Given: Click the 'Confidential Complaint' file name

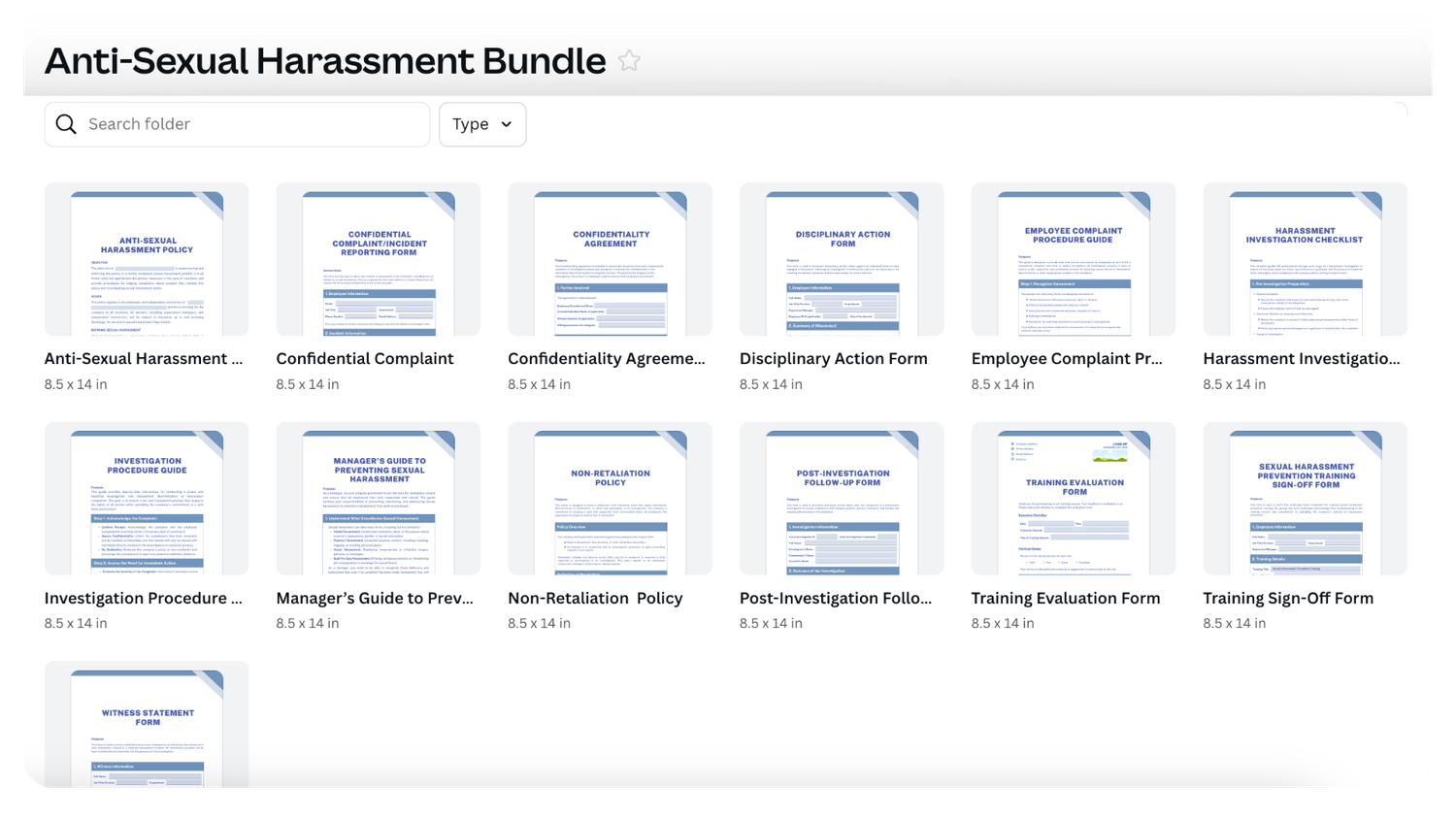Looking at the screenshot, I should [x=365, y=359].
